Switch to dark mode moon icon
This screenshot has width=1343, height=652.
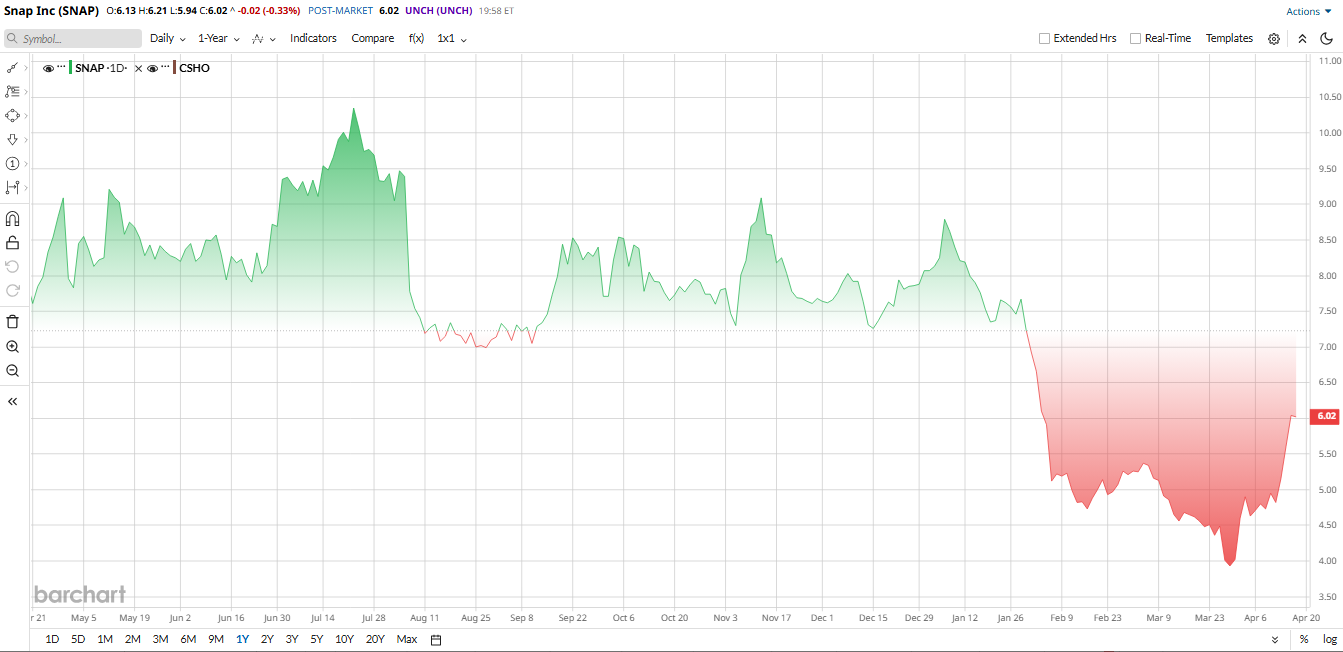[x=1327, y=38]
